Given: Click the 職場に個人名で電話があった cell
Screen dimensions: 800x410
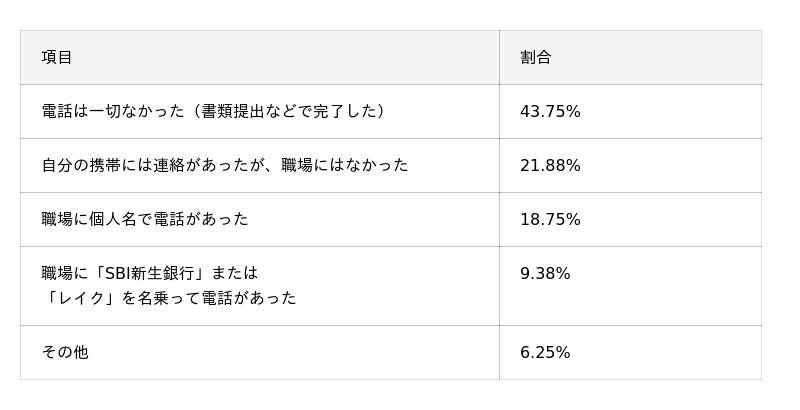Looking at the screenshot, I should coord(145,220).
